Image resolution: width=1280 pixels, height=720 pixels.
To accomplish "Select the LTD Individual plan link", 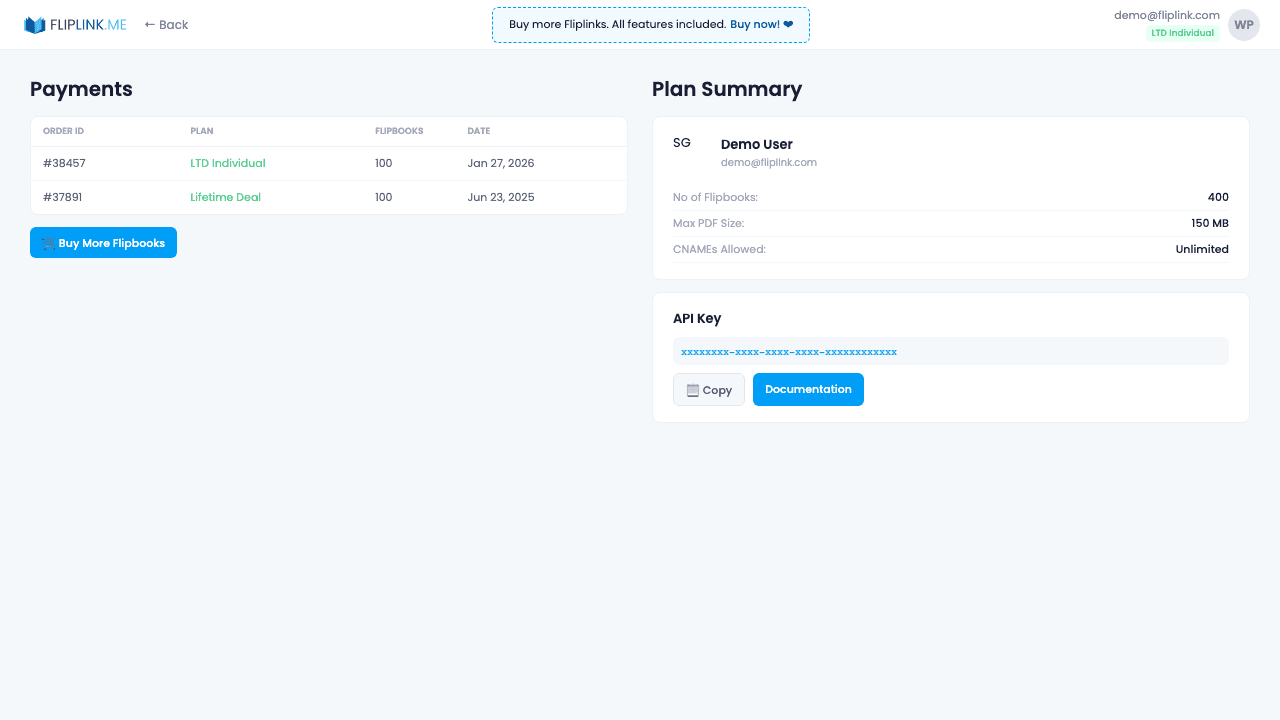I will pos(228,163).
